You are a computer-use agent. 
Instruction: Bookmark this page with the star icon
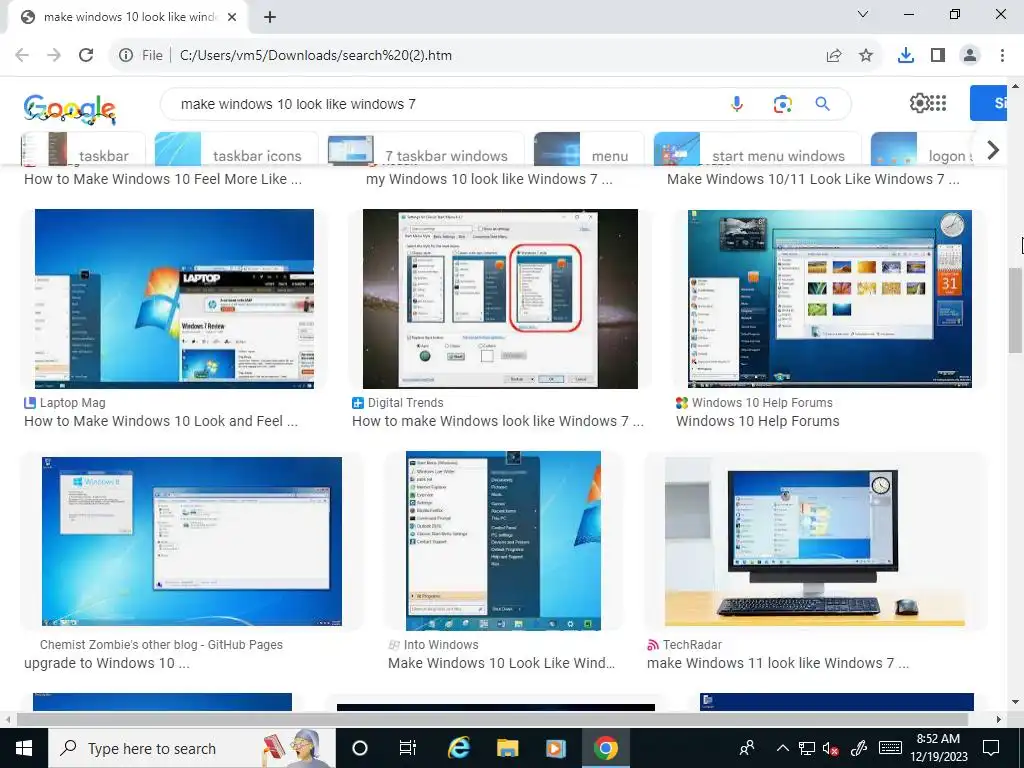[x=866, y=55]
